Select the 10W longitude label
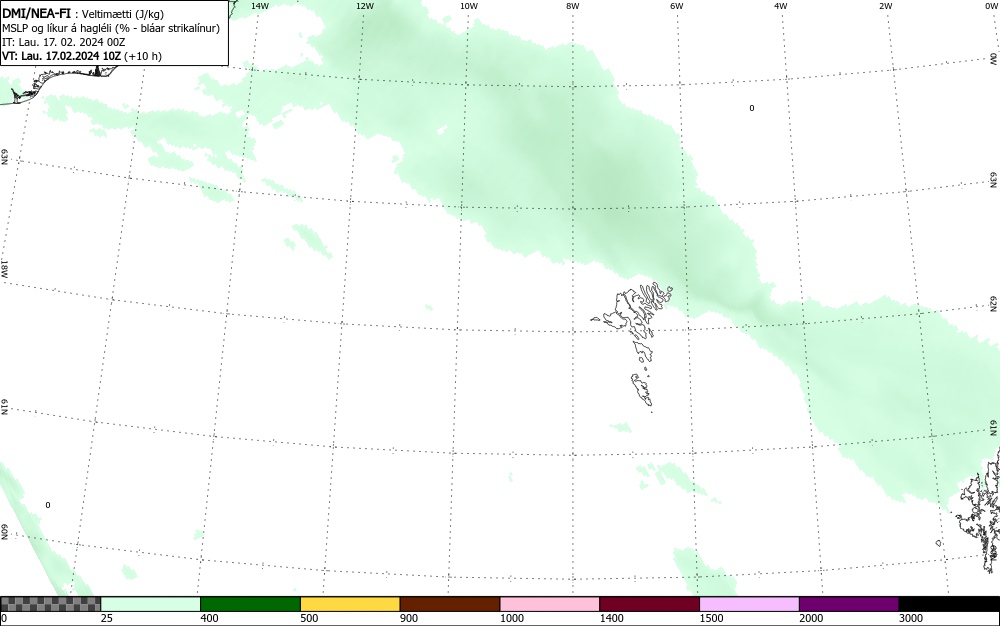This screenshot has height=626, width=1000. pyautogui.click(x=469, y=6)
